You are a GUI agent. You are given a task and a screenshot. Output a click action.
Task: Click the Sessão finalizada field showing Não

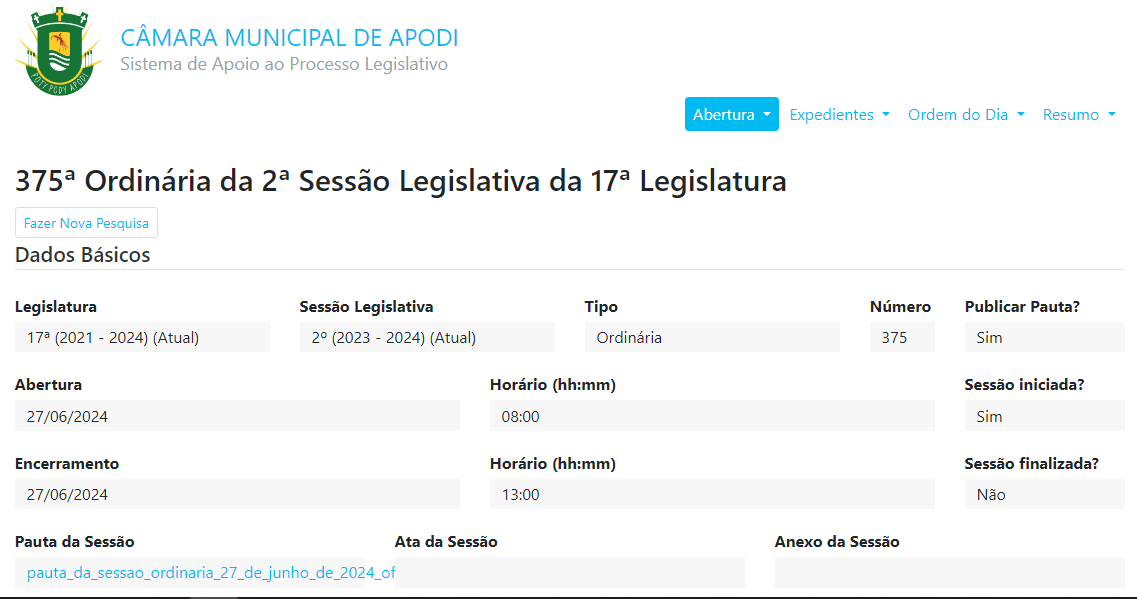click(x=1044, y=494)
